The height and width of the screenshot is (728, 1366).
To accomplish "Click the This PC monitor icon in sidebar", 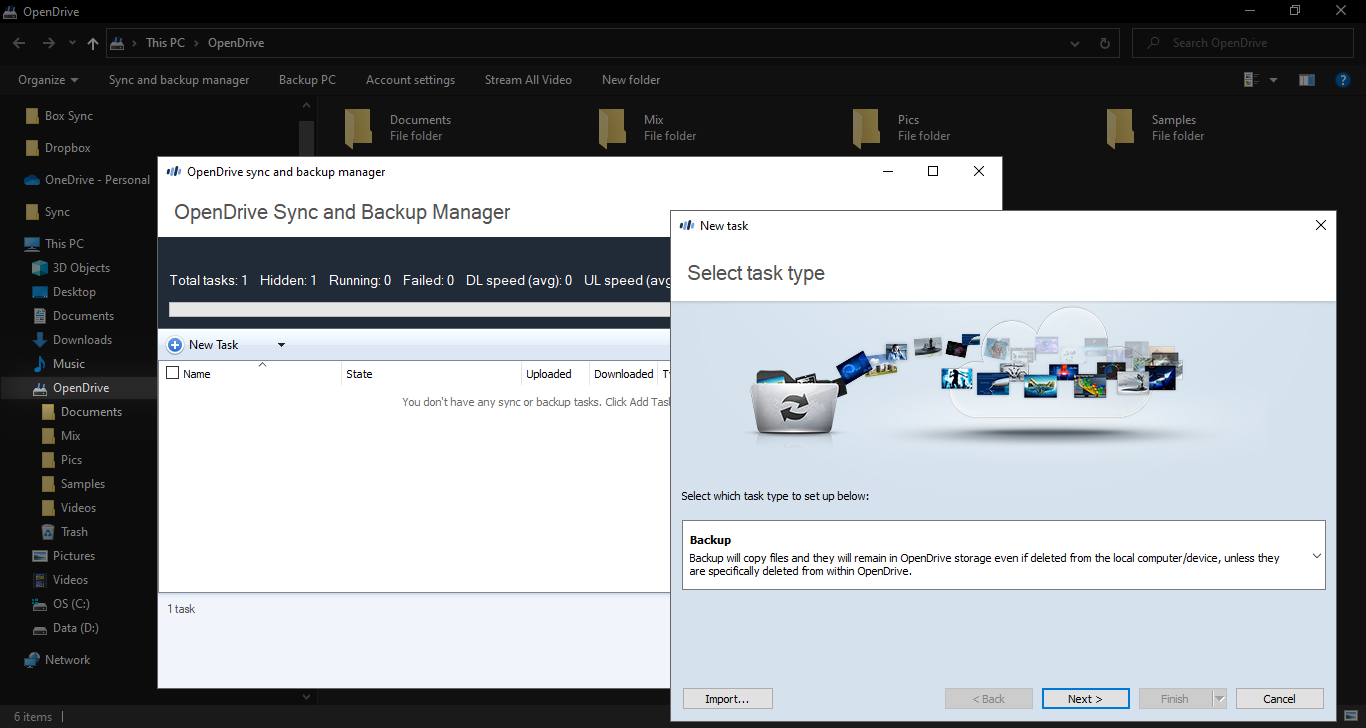I will point(32,244).
